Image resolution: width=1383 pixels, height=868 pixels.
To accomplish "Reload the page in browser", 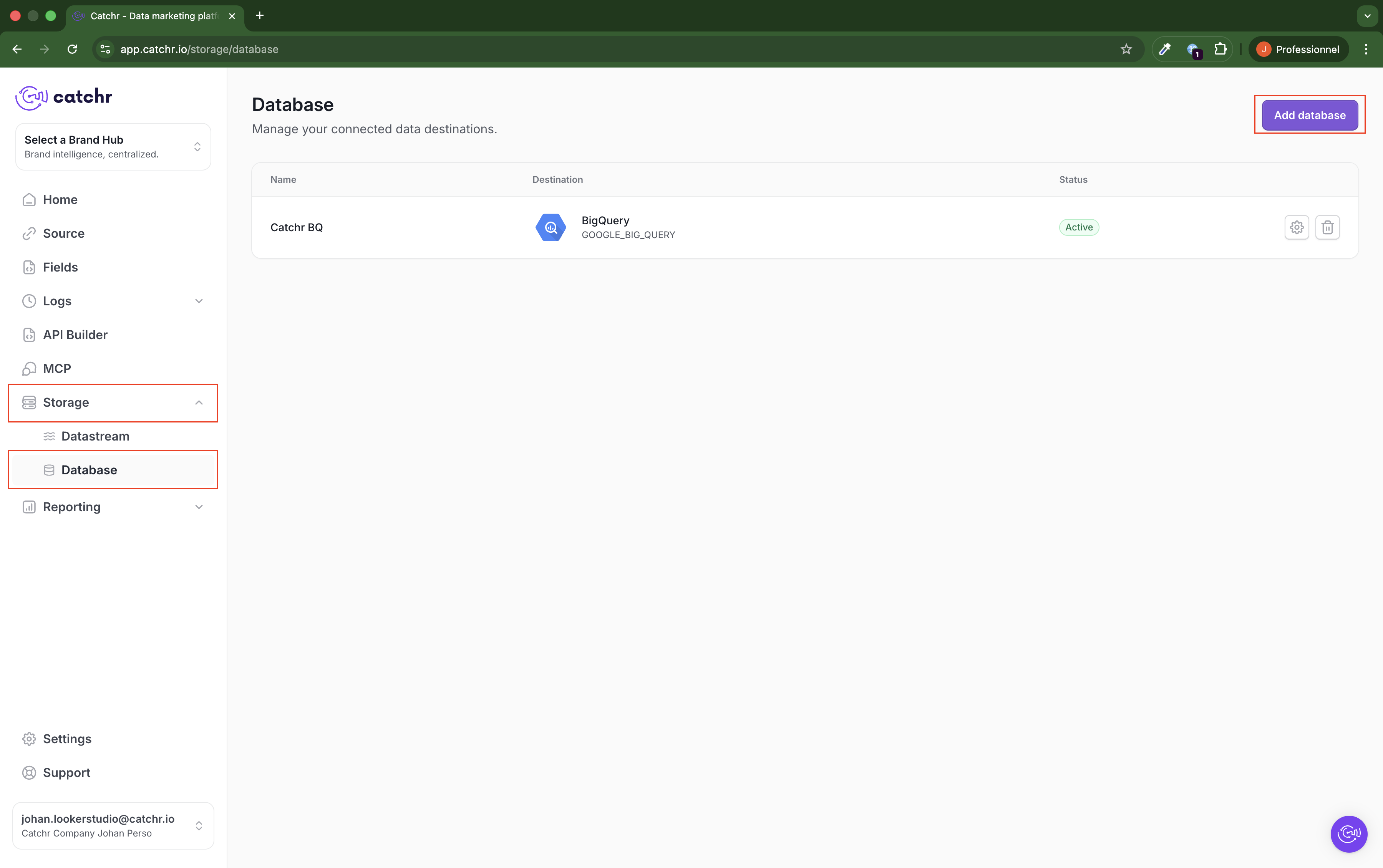I will [72, 50].
